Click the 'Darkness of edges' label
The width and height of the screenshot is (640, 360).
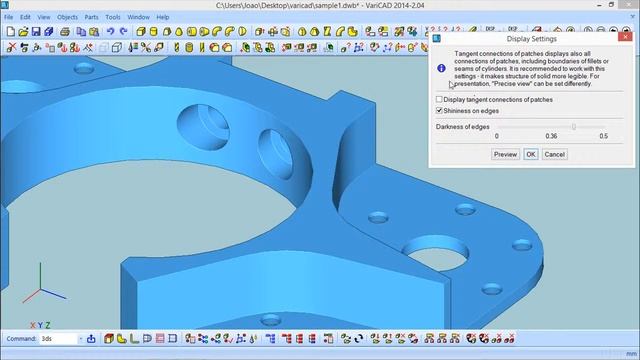click(462, 127)
